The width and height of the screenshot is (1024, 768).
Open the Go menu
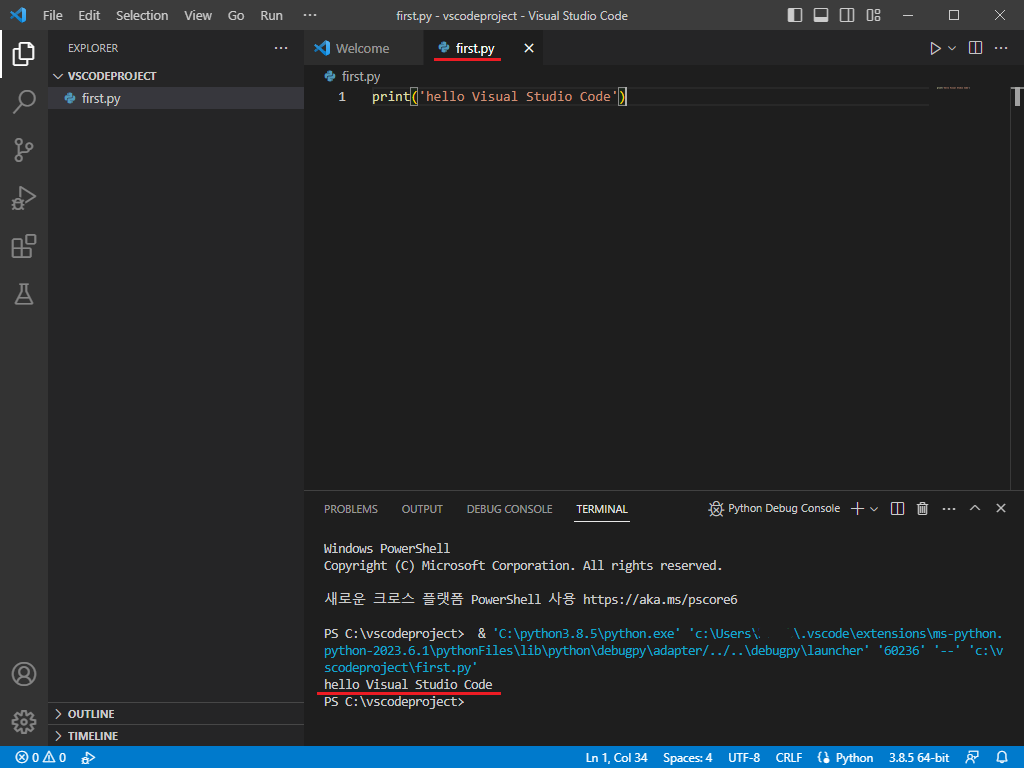pyautogui.click(x=236, y=15)
